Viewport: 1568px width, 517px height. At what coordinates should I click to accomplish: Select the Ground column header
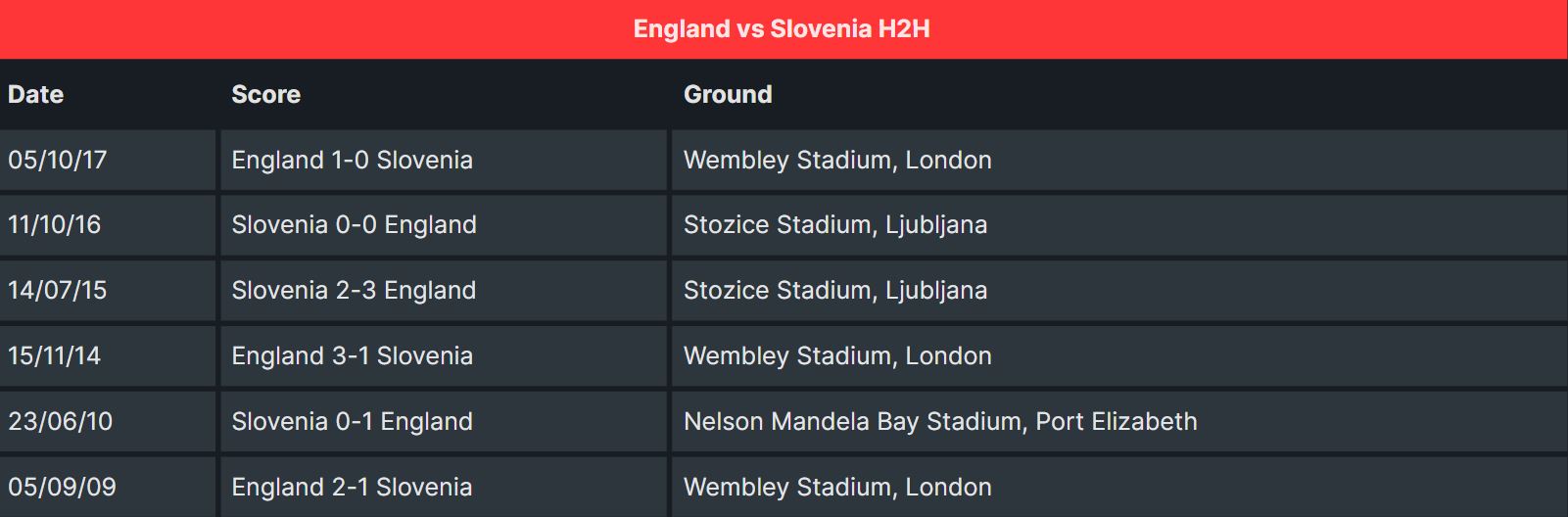[x=728, y=94]
